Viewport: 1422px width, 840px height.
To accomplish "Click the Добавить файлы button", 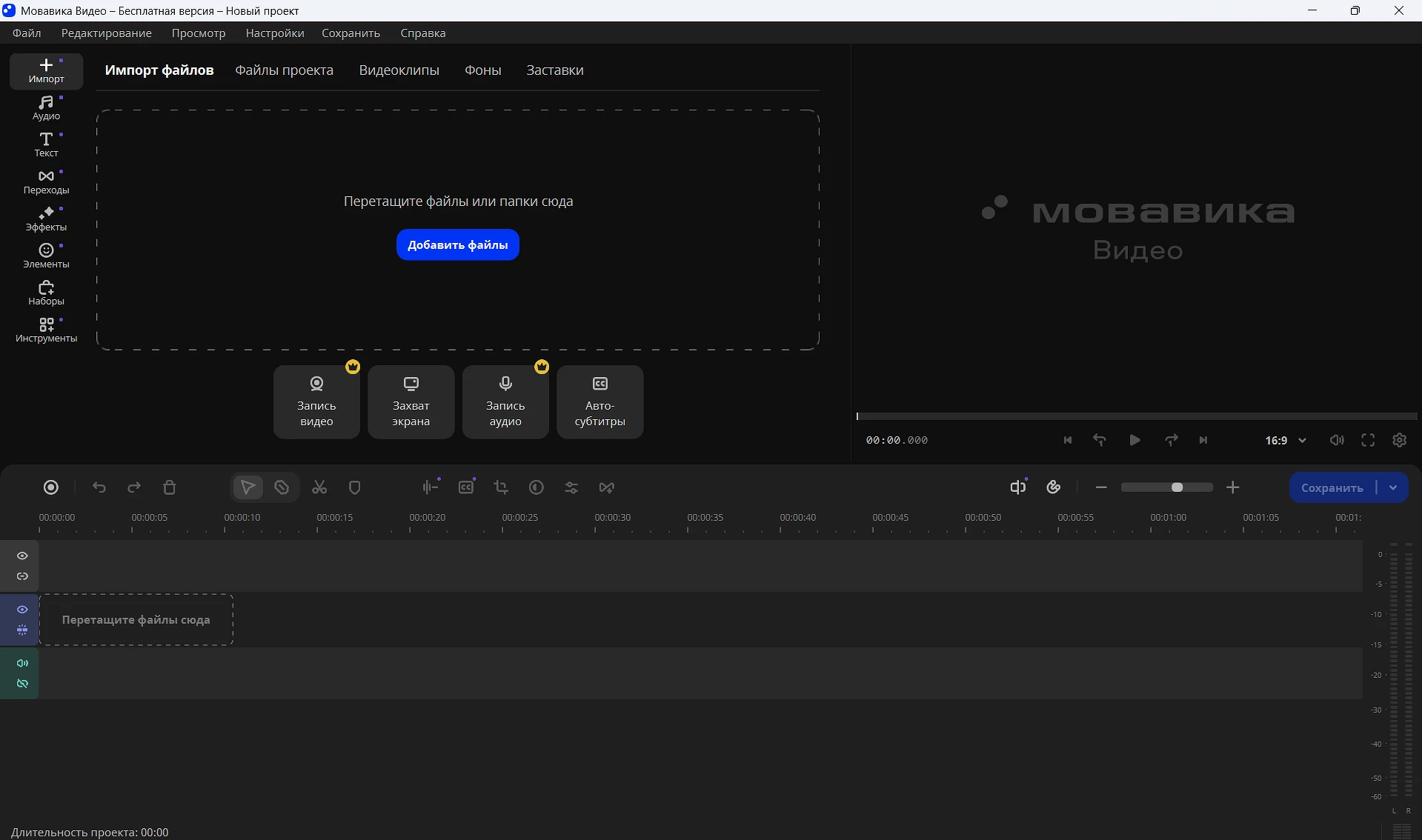I will [x=457, y=245].
